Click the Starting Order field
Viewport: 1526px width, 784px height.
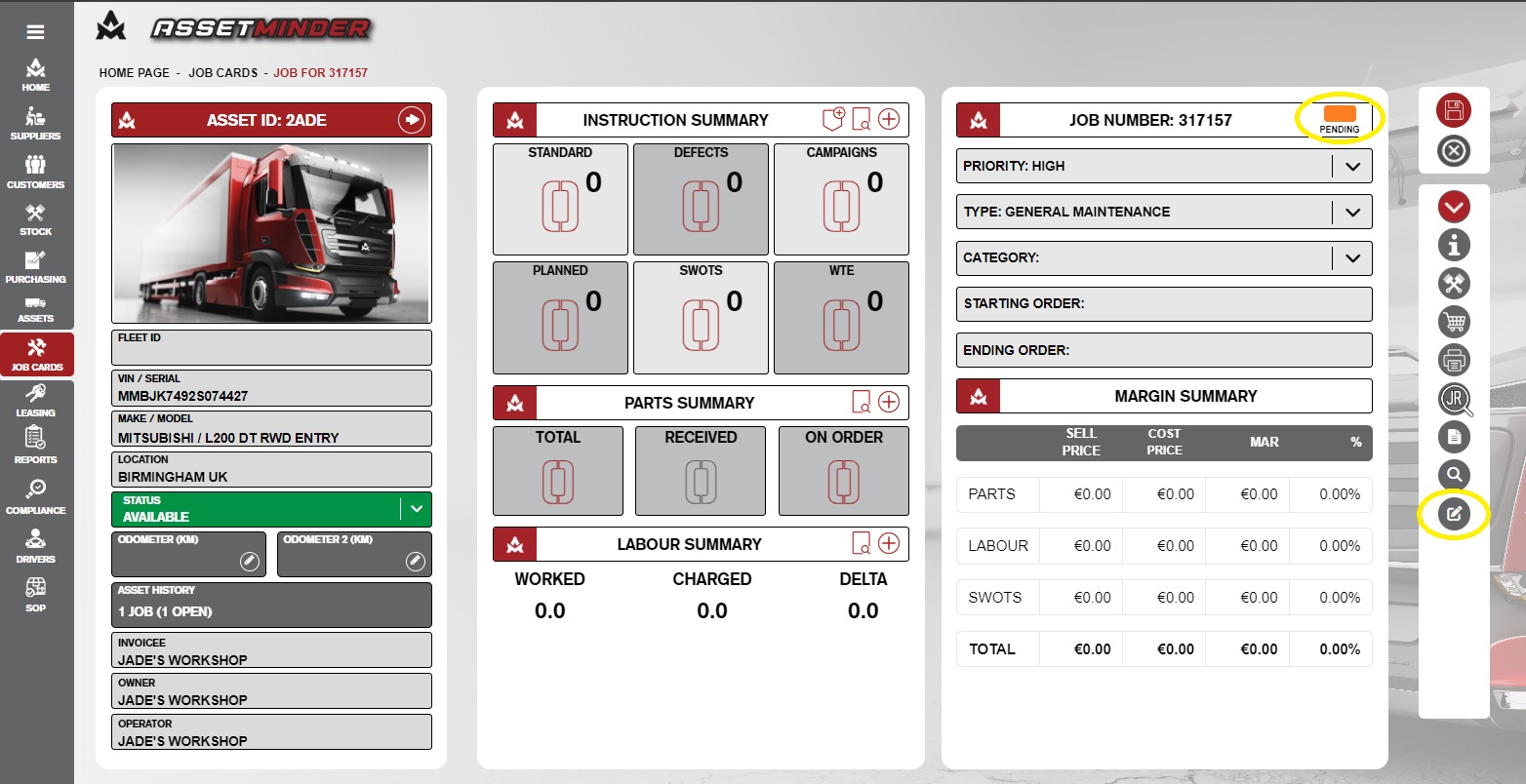click(x=1164, y=303)
